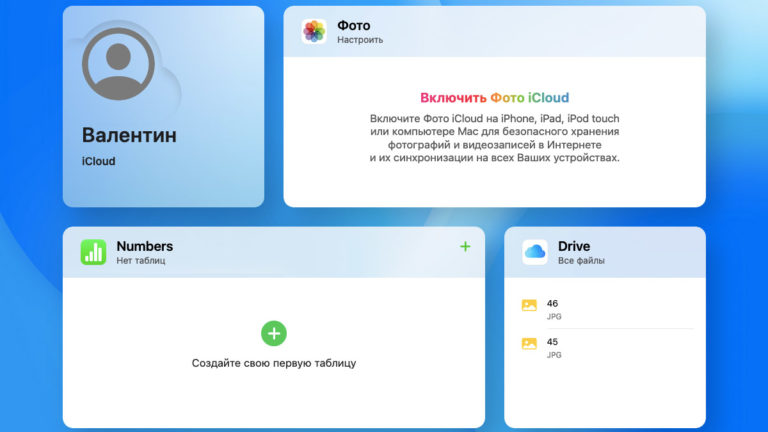This screenshot has height=432, width=768.
Task: Click the "Включить Фото iCloud" heading
Action: (494, 98)
